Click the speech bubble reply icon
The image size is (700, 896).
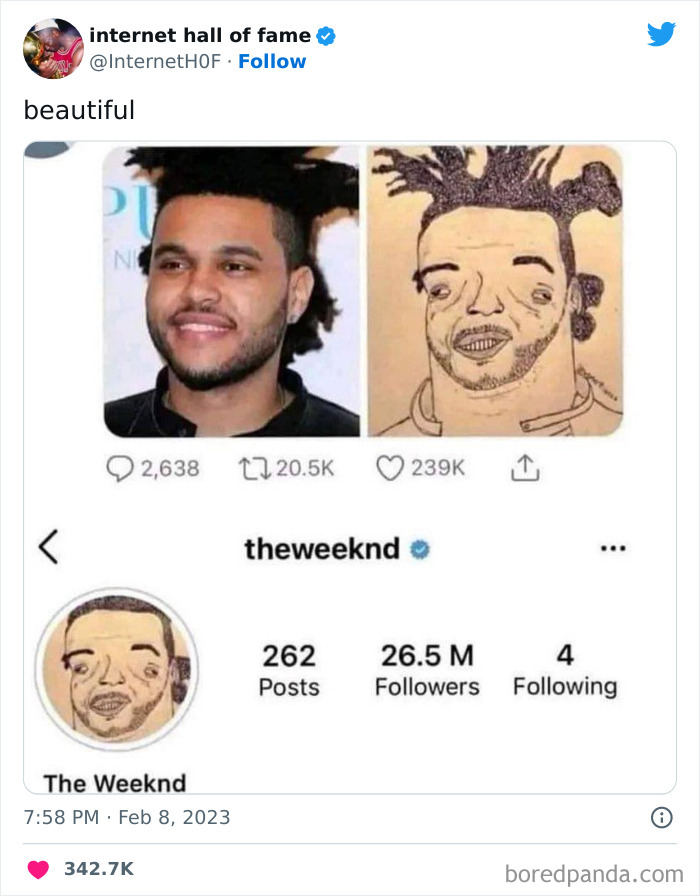119,469
